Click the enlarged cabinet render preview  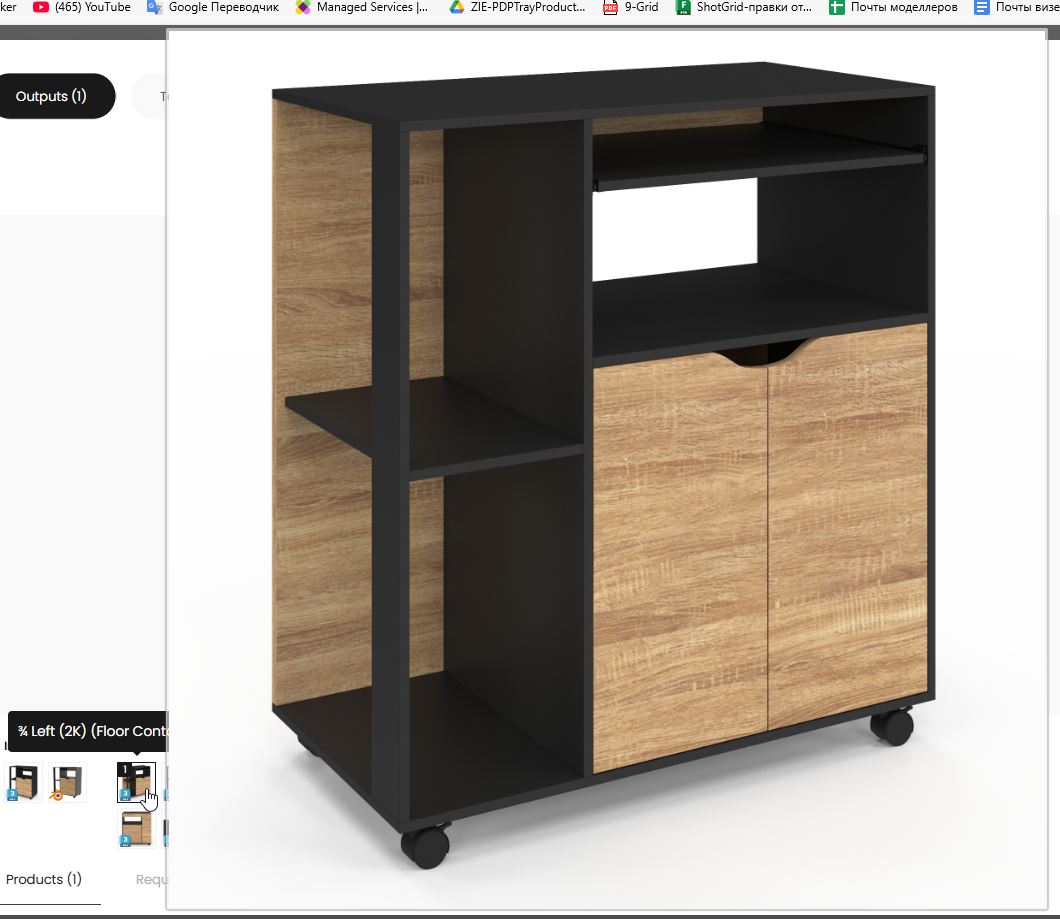(606, 469)
